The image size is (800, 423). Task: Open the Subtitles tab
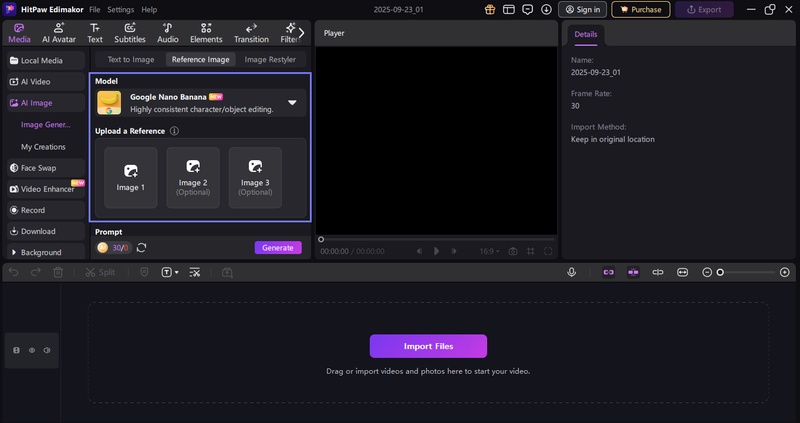[130, 33]
